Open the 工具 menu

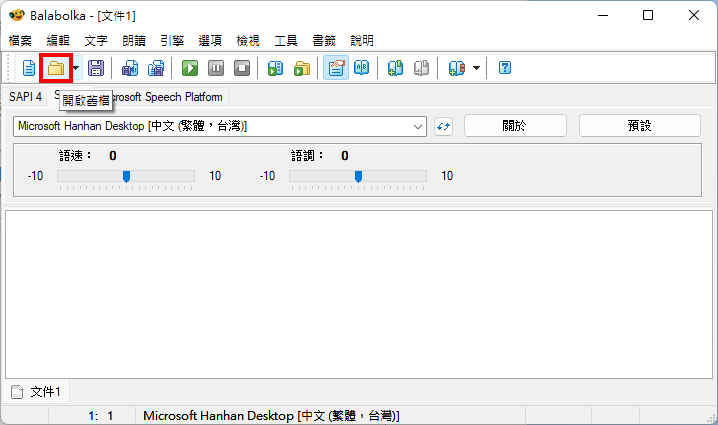pyautogui.click(x=286, y=41)
